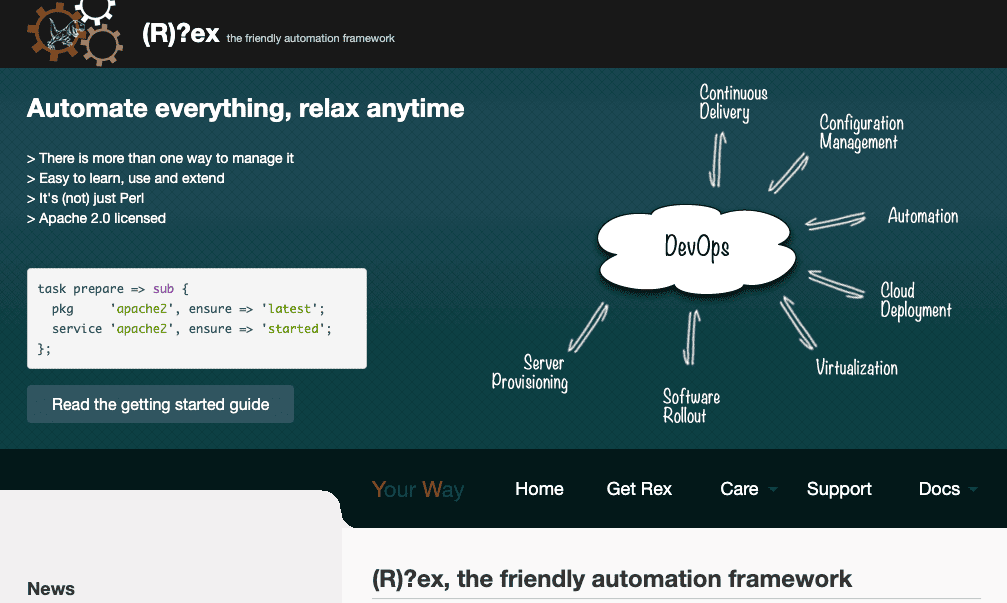Click the Rex gear logo icon
Viewport: 1007px width, 603px height.
point(75,32)
